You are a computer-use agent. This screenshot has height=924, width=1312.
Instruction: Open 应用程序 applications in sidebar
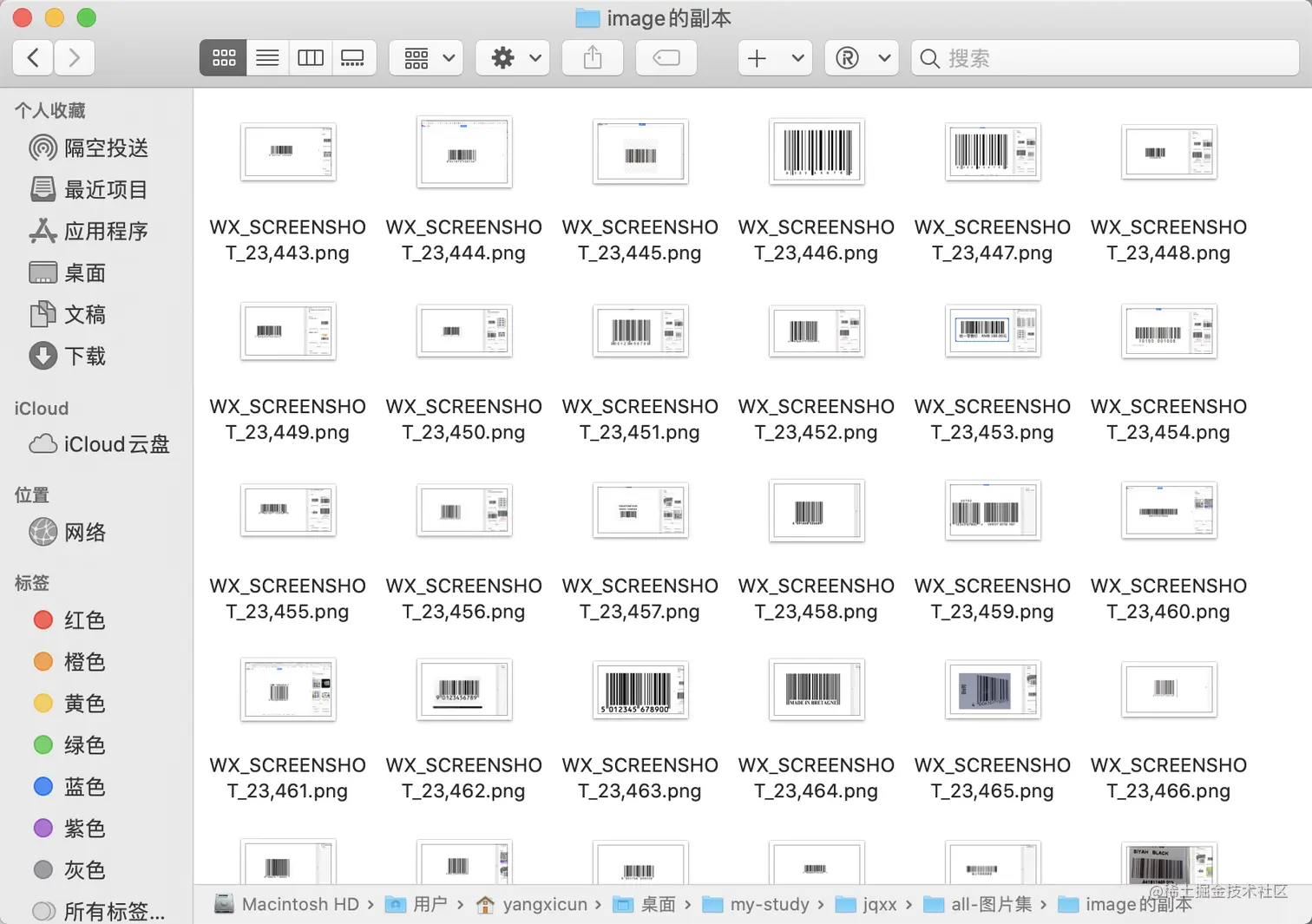[x=89, y=231]
